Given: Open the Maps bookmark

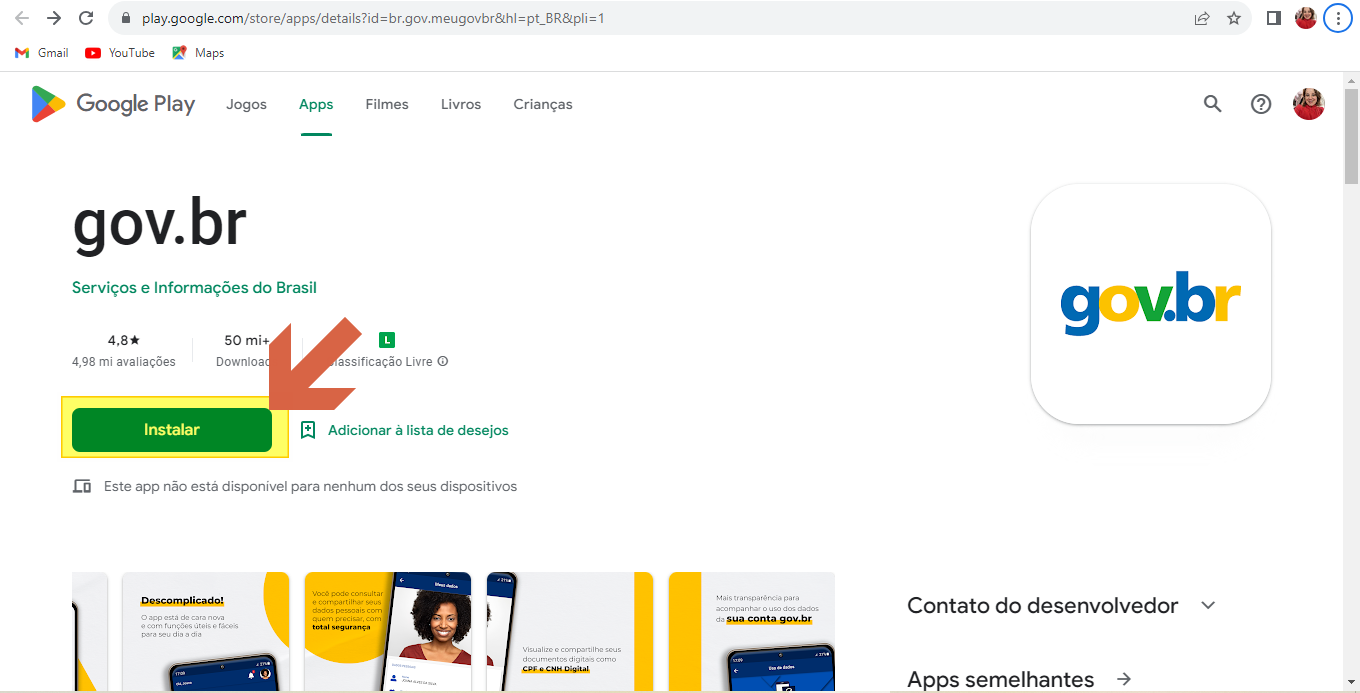Looking at the screenshot, I should pos(198,53).
